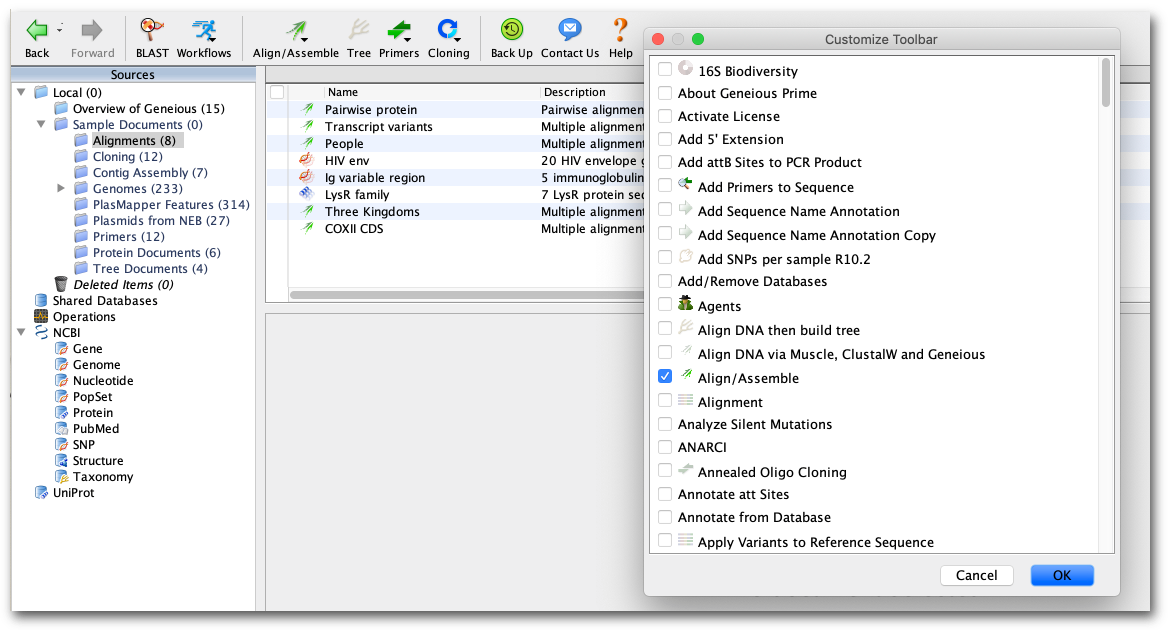Check Annealed Oligo Cloning option
Viewport: 1168px width, 630px height.
(x=665, y=470)
